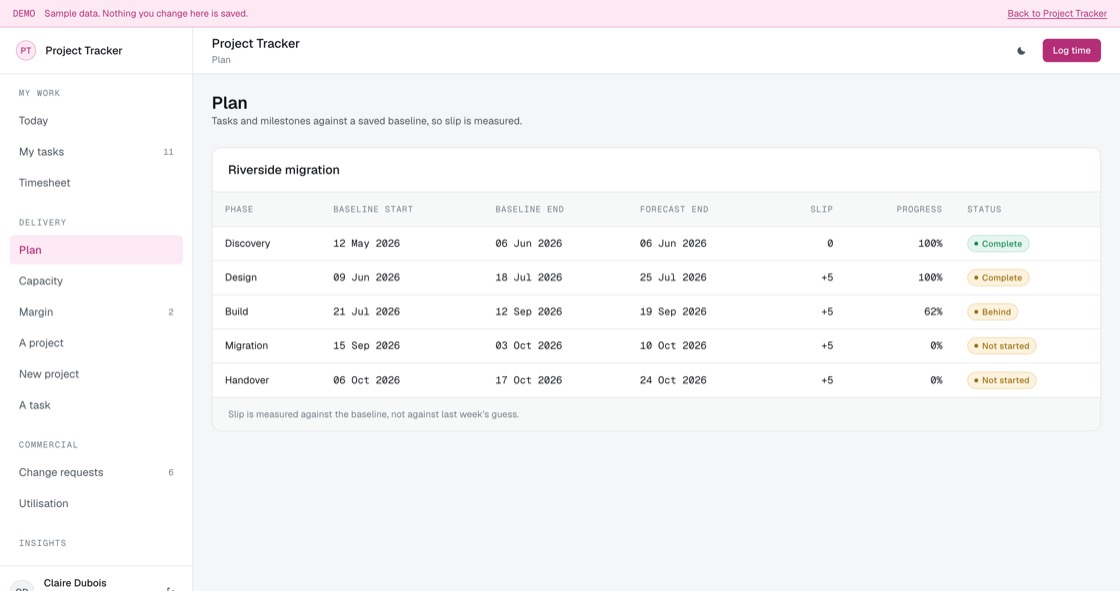Click the slip value 0 for Discovery

830,244
